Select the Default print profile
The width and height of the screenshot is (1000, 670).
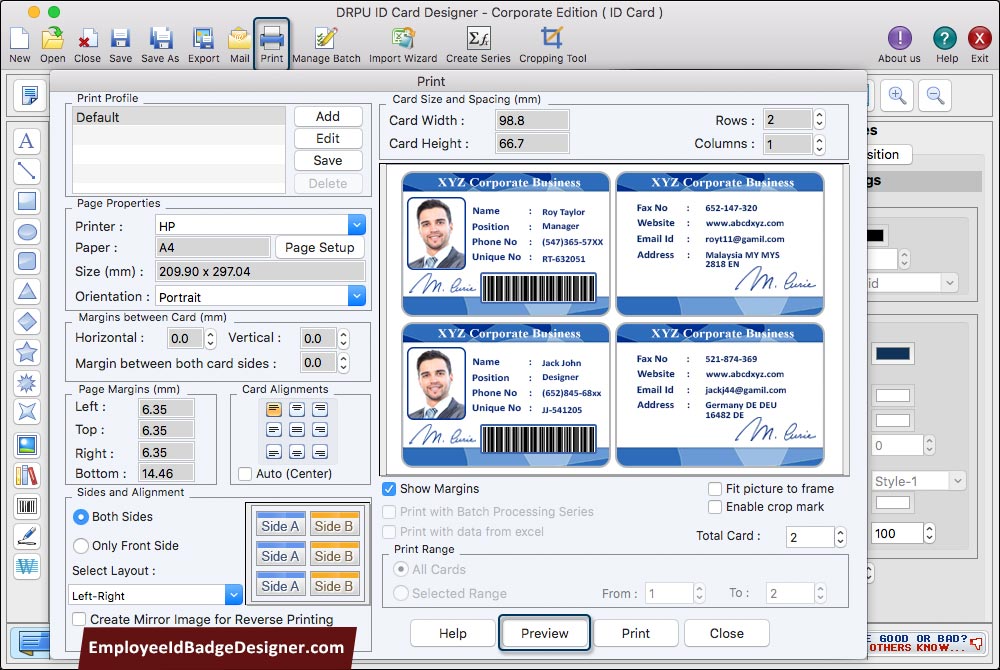click(x=179, y=117)
